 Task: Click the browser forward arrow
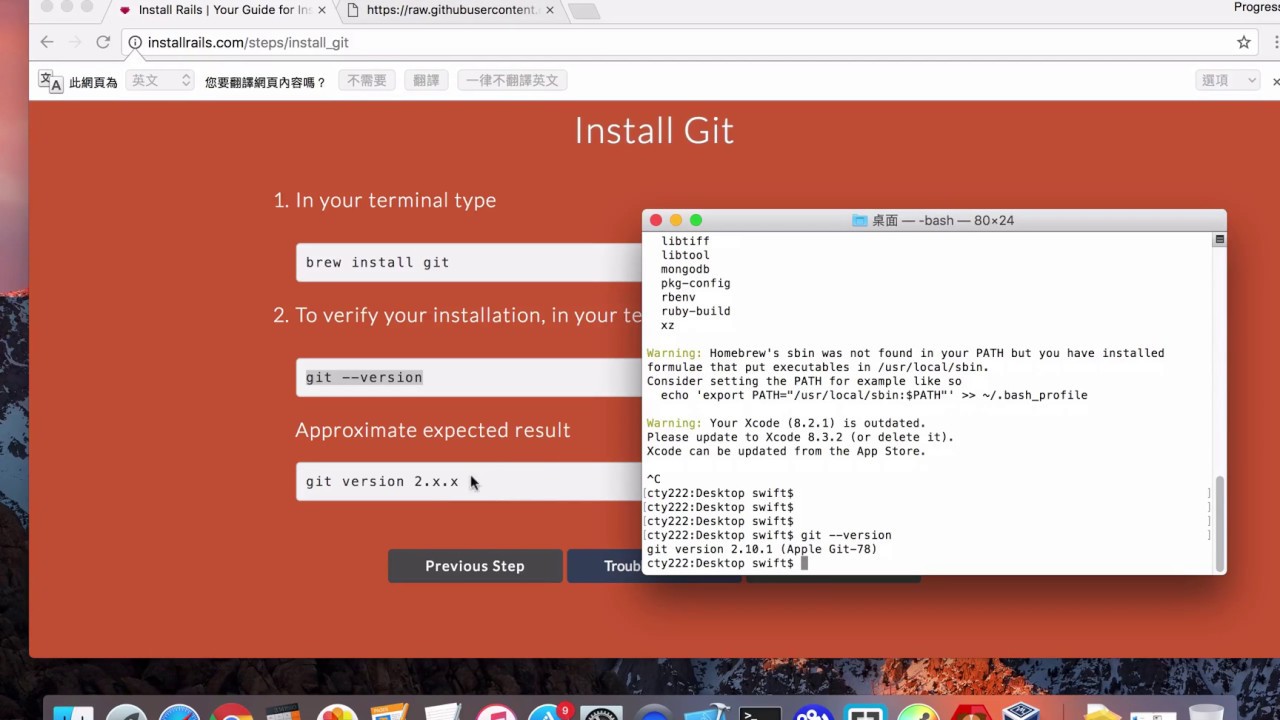click(x=75, y=42)
